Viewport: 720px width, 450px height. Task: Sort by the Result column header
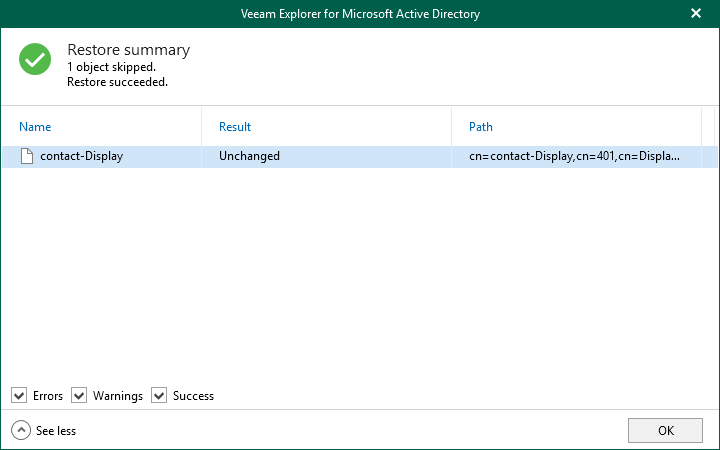click(x=235, y=127)
